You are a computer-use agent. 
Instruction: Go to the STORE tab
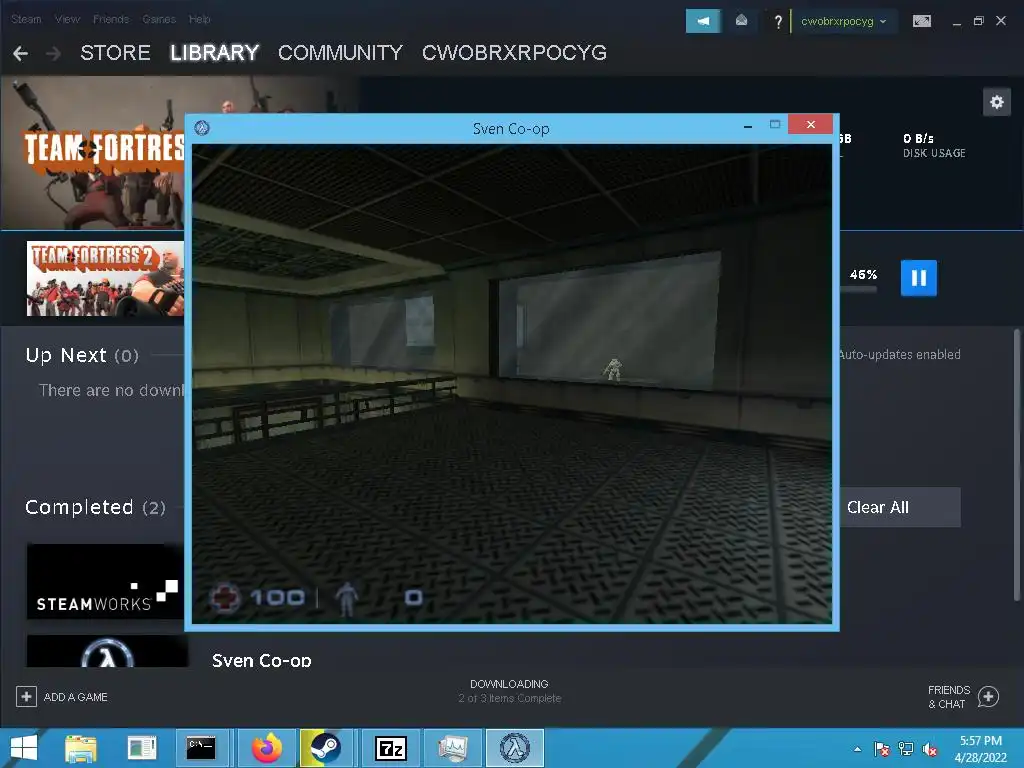[116, 53]
